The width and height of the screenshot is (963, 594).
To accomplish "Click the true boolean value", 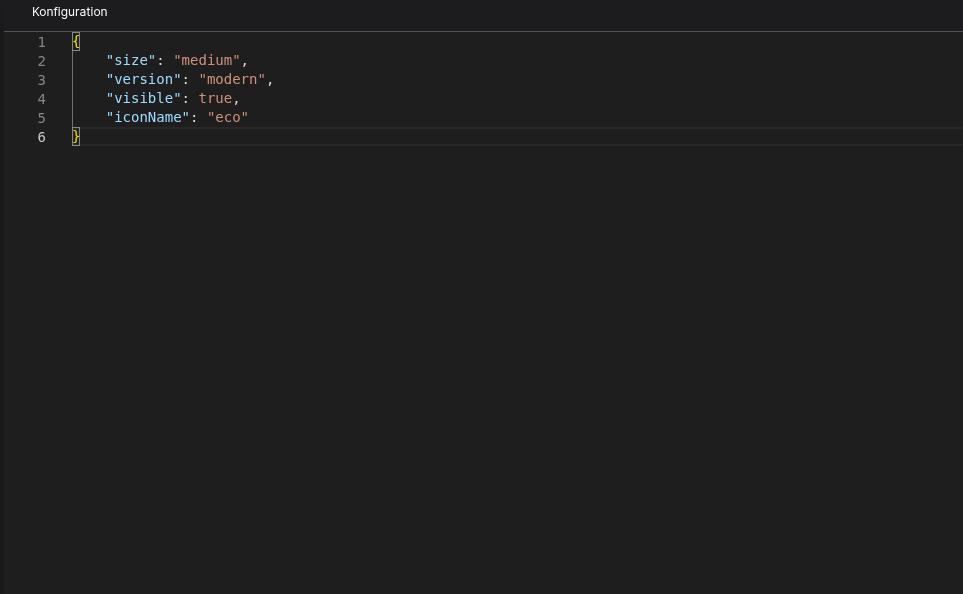I will click(x=215, y=99).
